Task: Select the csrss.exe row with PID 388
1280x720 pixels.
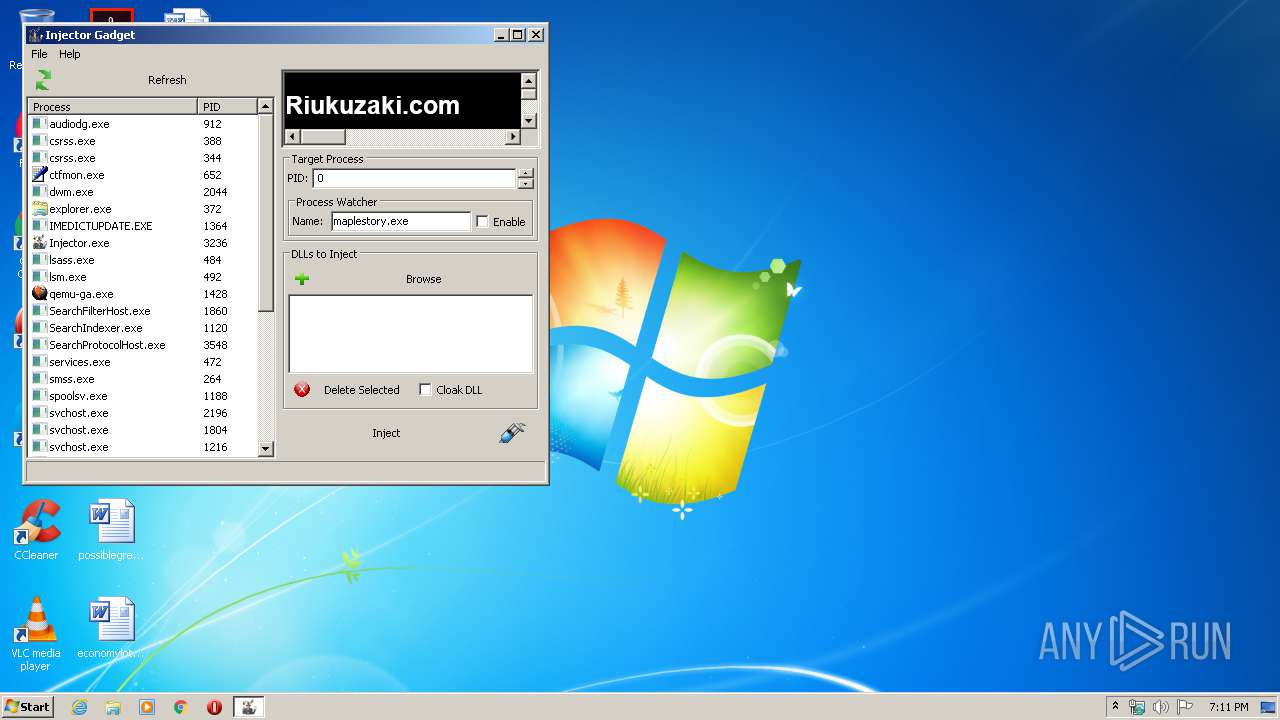Action: click(144, 141)
